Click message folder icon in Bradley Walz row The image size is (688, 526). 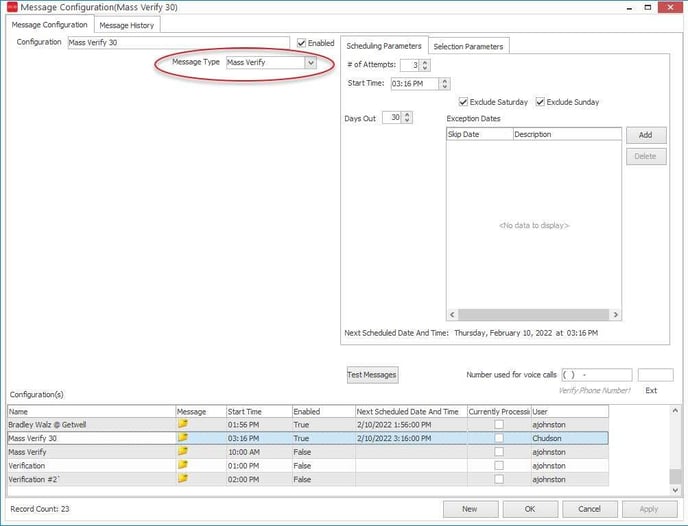[x=183, y=424]
